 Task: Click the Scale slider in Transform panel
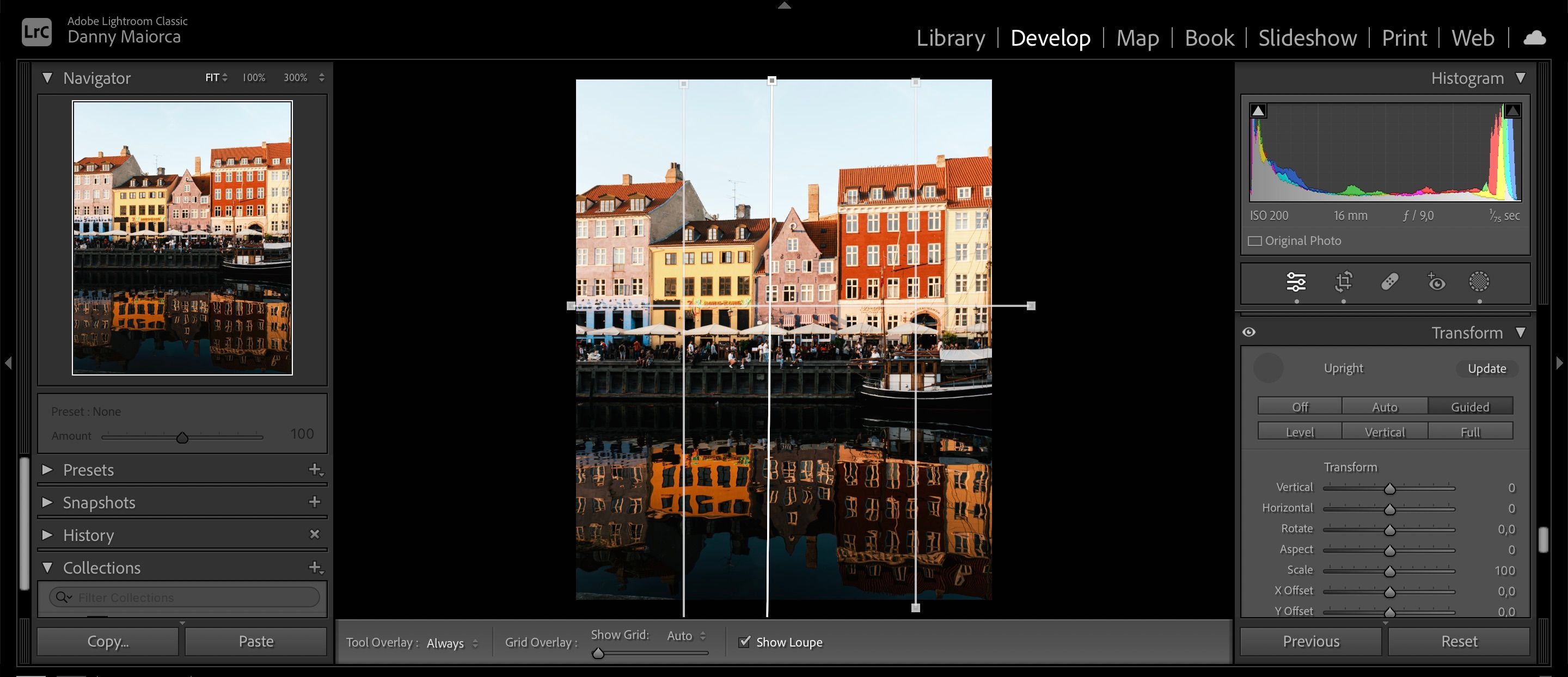tap(1389, 570)
